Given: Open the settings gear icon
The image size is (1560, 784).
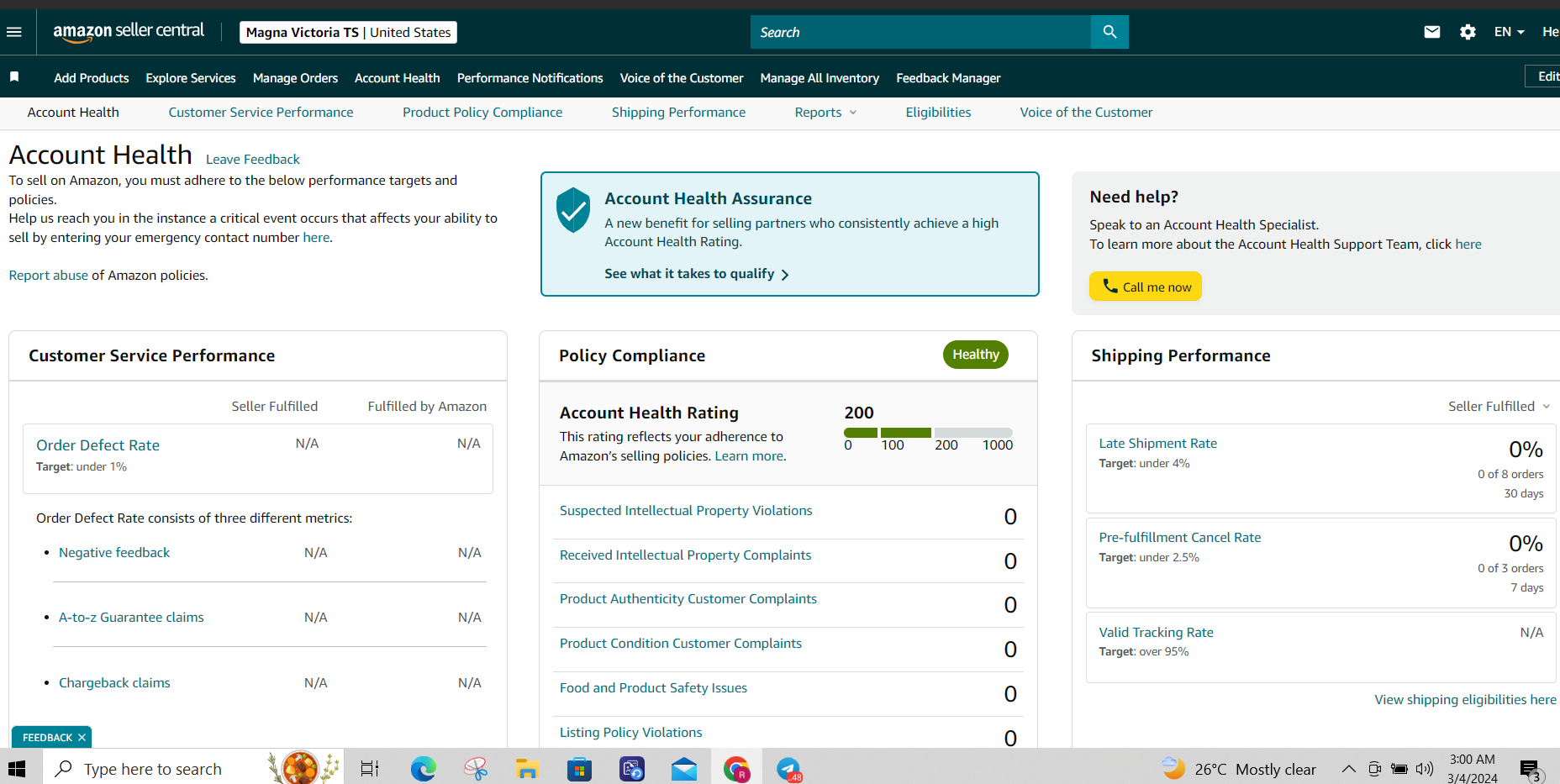Looking at the screenshot, I should point(1468,32).
